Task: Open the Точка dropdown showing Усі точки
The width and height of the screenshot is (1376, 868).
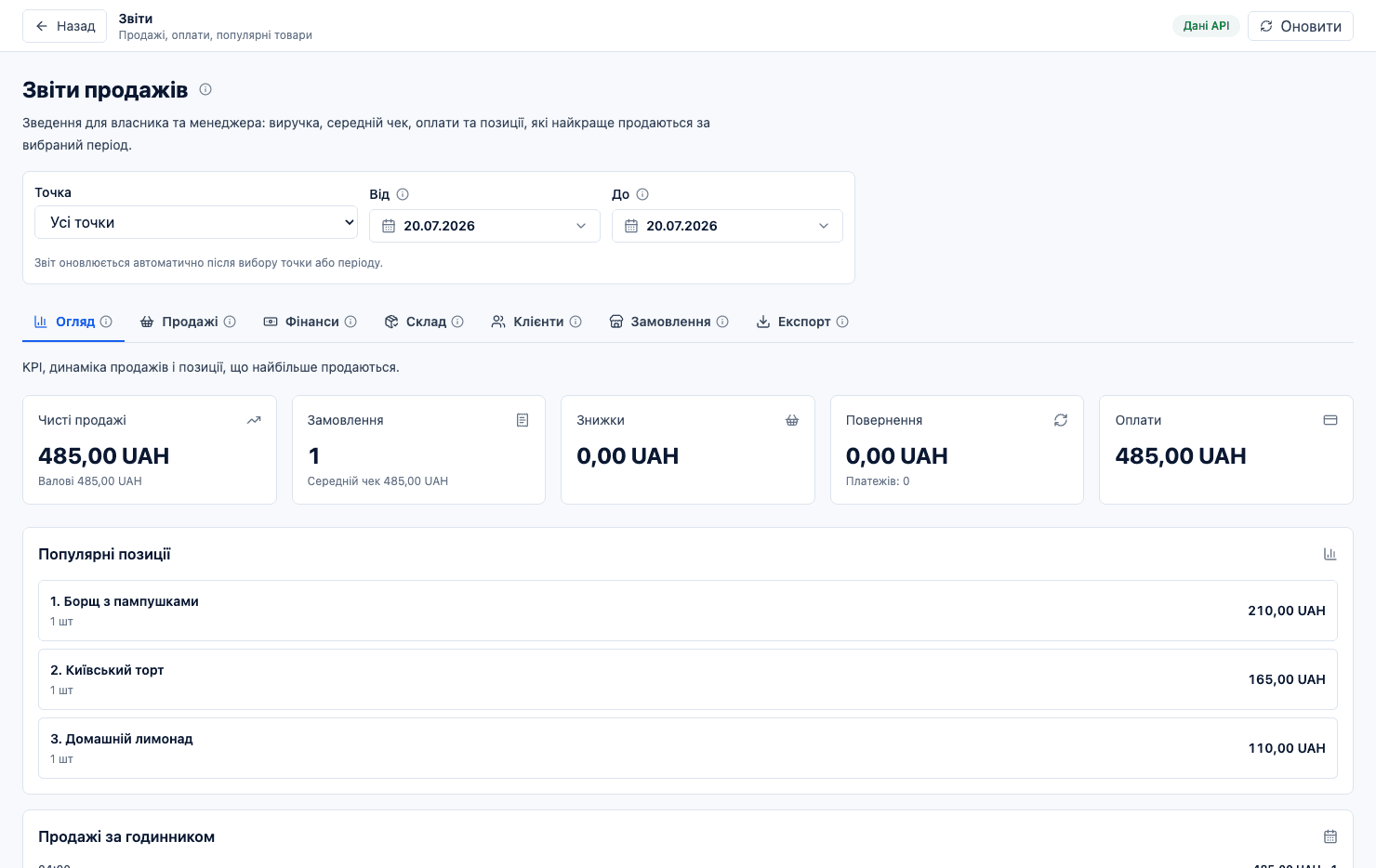Action: tap(196, 222)
